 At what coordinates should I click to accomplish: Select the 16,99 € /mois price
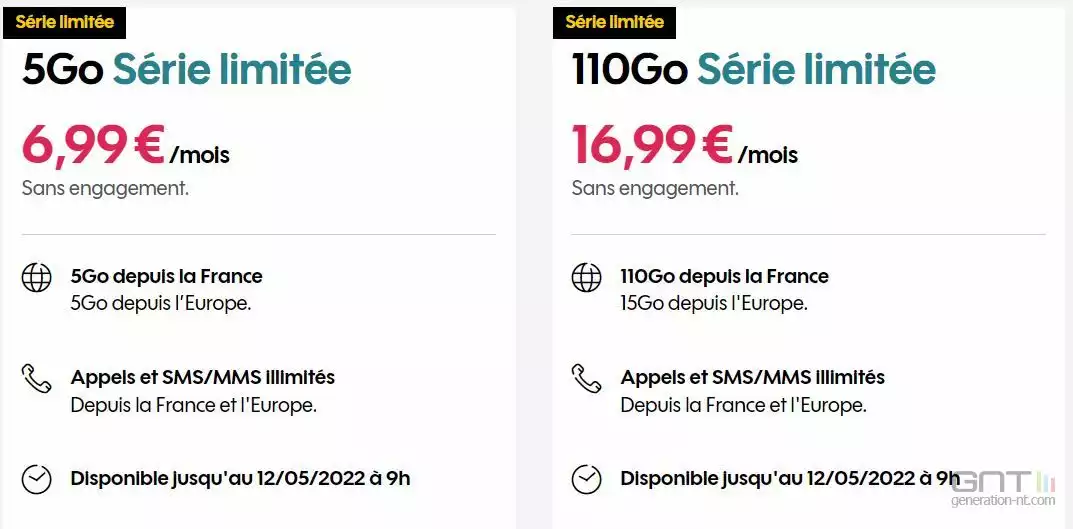(685, 145)
